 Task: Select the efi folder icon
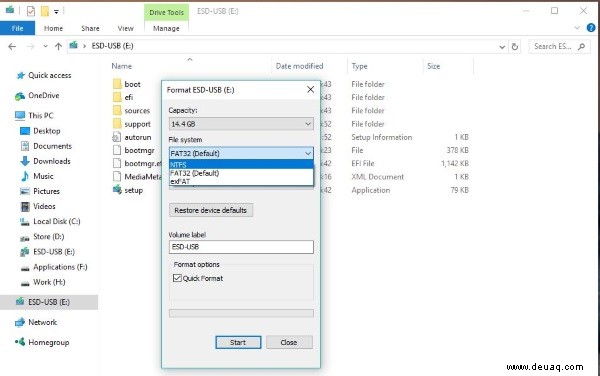[x=117, y=97]
